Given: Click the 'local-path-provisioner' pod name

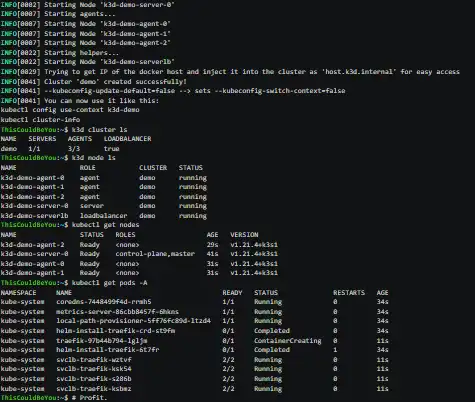Looking at the screenshot, I should coord(133,321).
